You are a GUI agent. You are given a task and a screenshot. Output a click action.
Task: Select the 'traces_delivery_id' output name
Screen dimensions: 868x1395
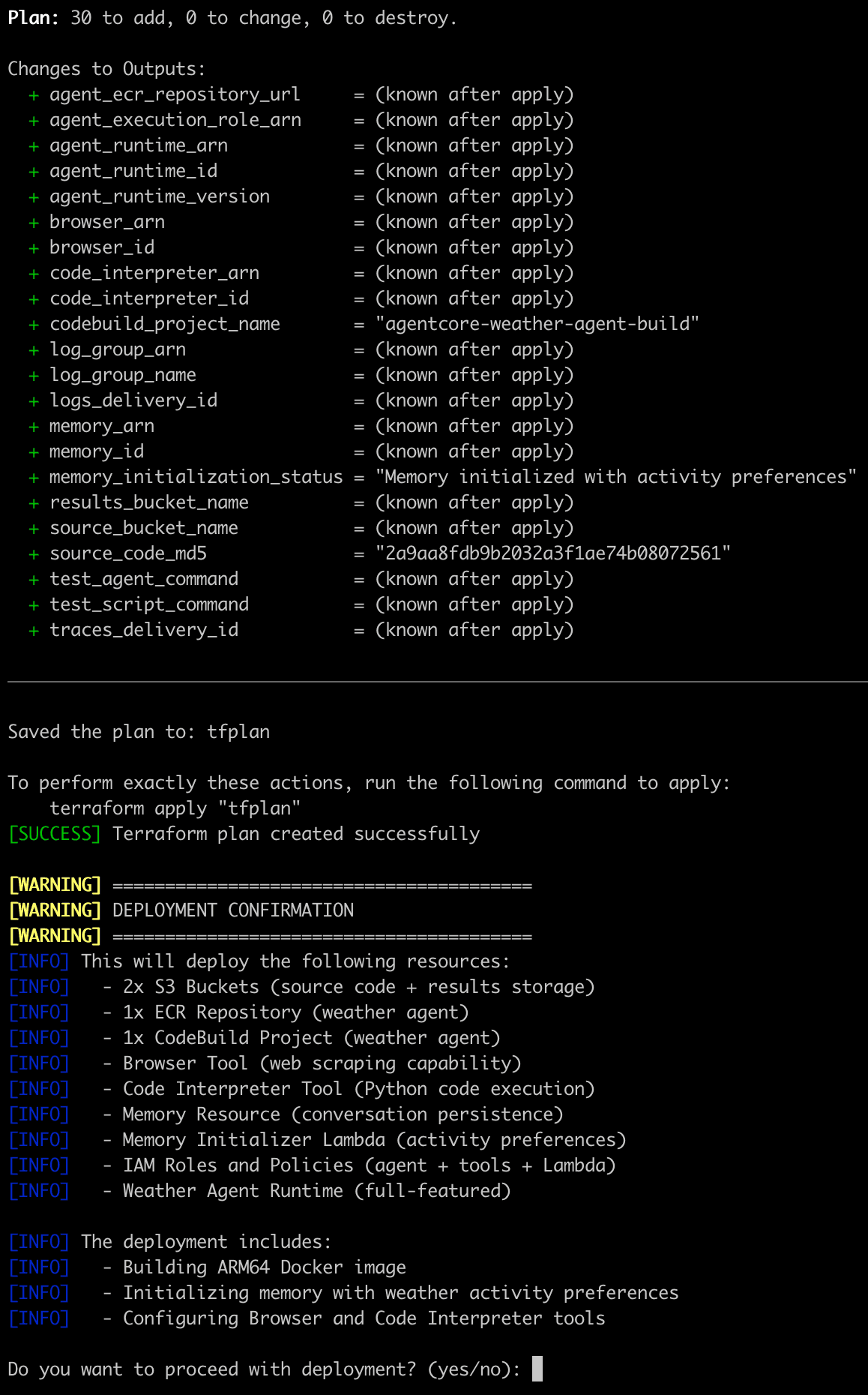coord(144,630)
